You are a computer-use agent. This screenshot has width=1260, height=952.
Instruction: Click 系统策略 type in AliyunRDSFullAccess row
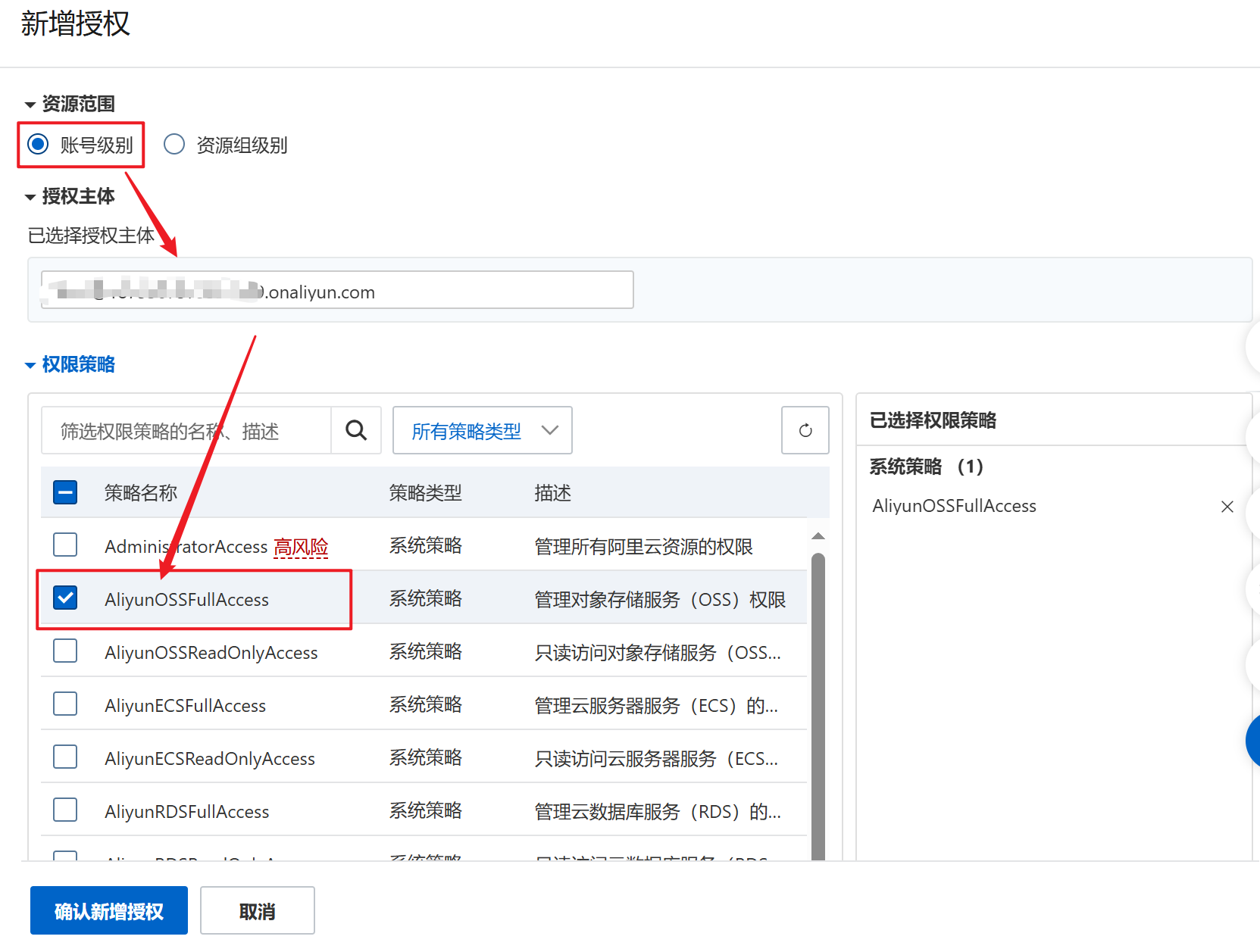coord(426,810)
